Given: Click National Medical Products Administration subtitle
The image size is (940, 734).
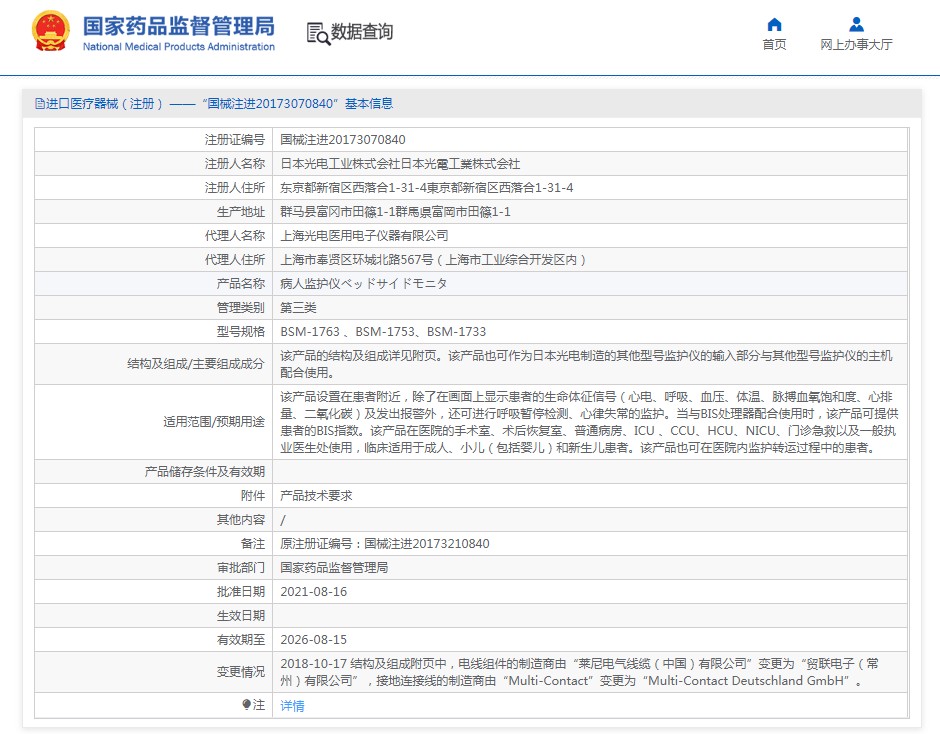Looking at the screenshot, I should [179, 47].
